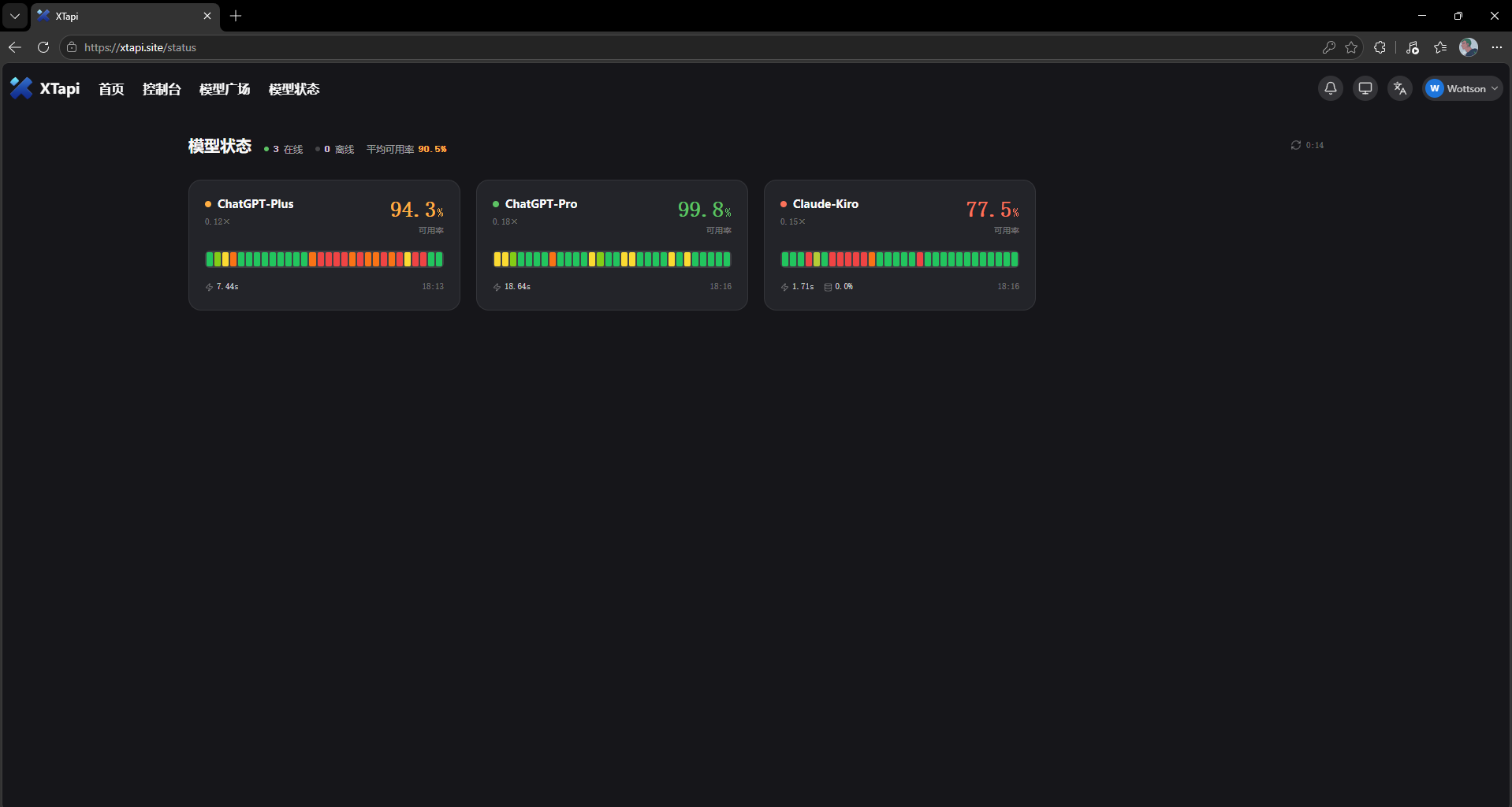Open the ChatGPT-Plus model name
Viewport: 1512px width, 807px height.
click(255, 204)
